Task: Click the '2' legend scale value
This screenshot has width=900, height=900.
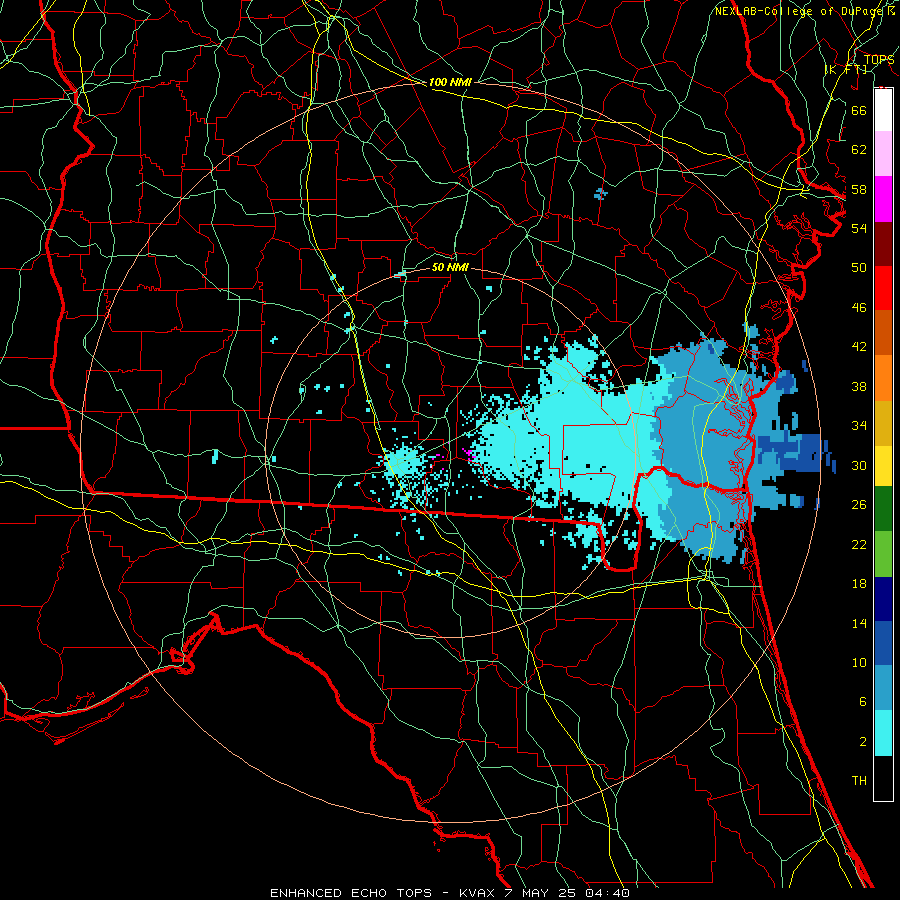Action: [863, 742]
